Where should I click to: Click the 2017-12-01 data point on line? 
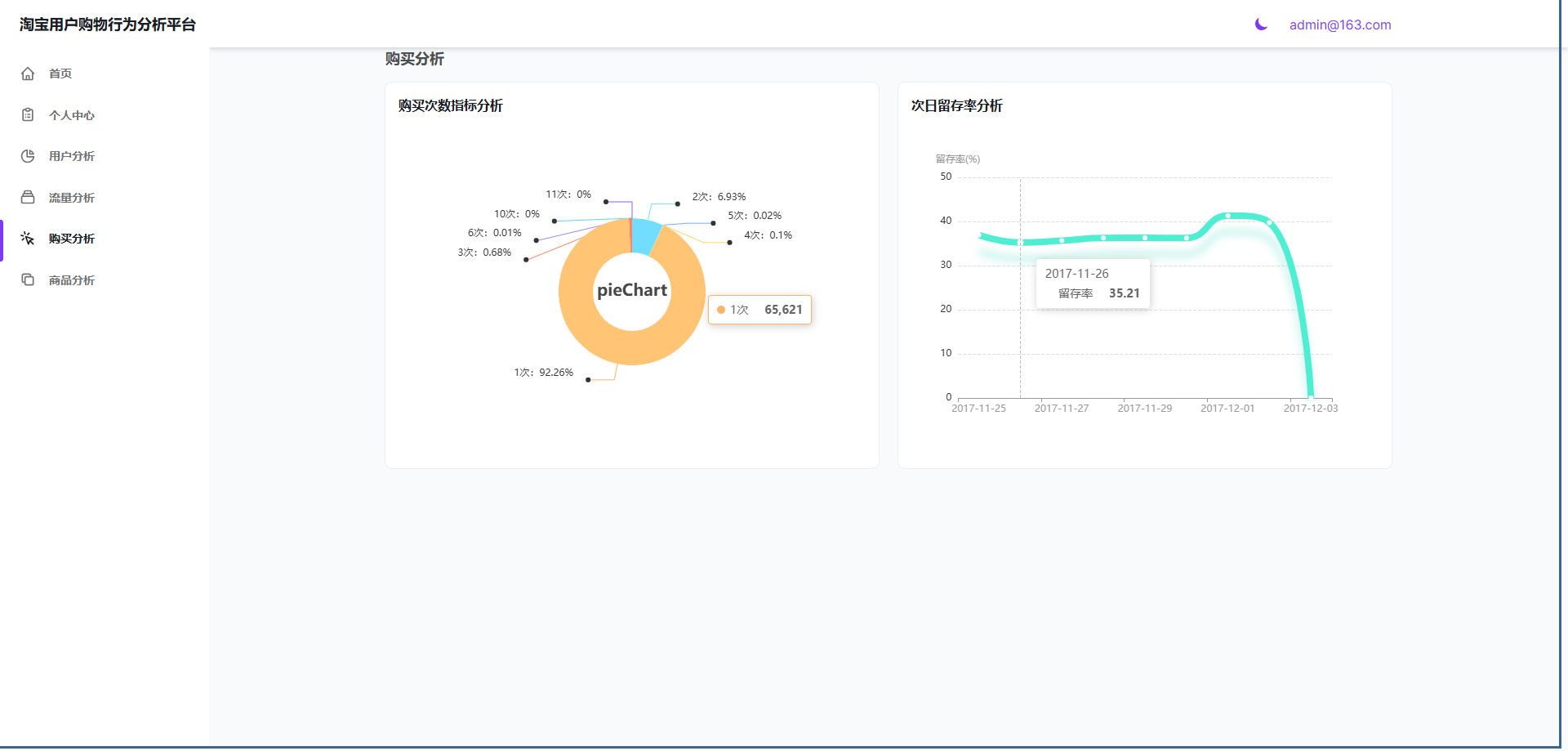pyautogui.click(x=1227, y=216)
